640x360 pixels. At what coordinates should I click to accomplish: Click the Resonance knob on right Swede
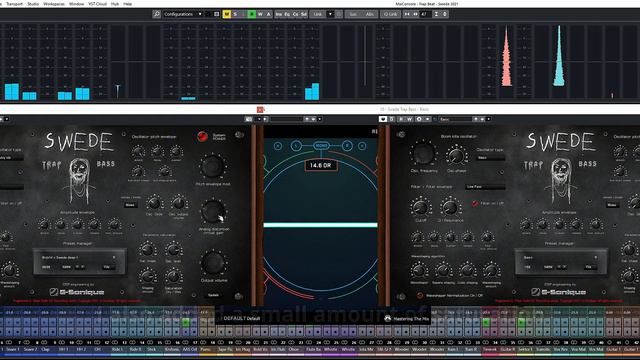[x=450, y=207]
